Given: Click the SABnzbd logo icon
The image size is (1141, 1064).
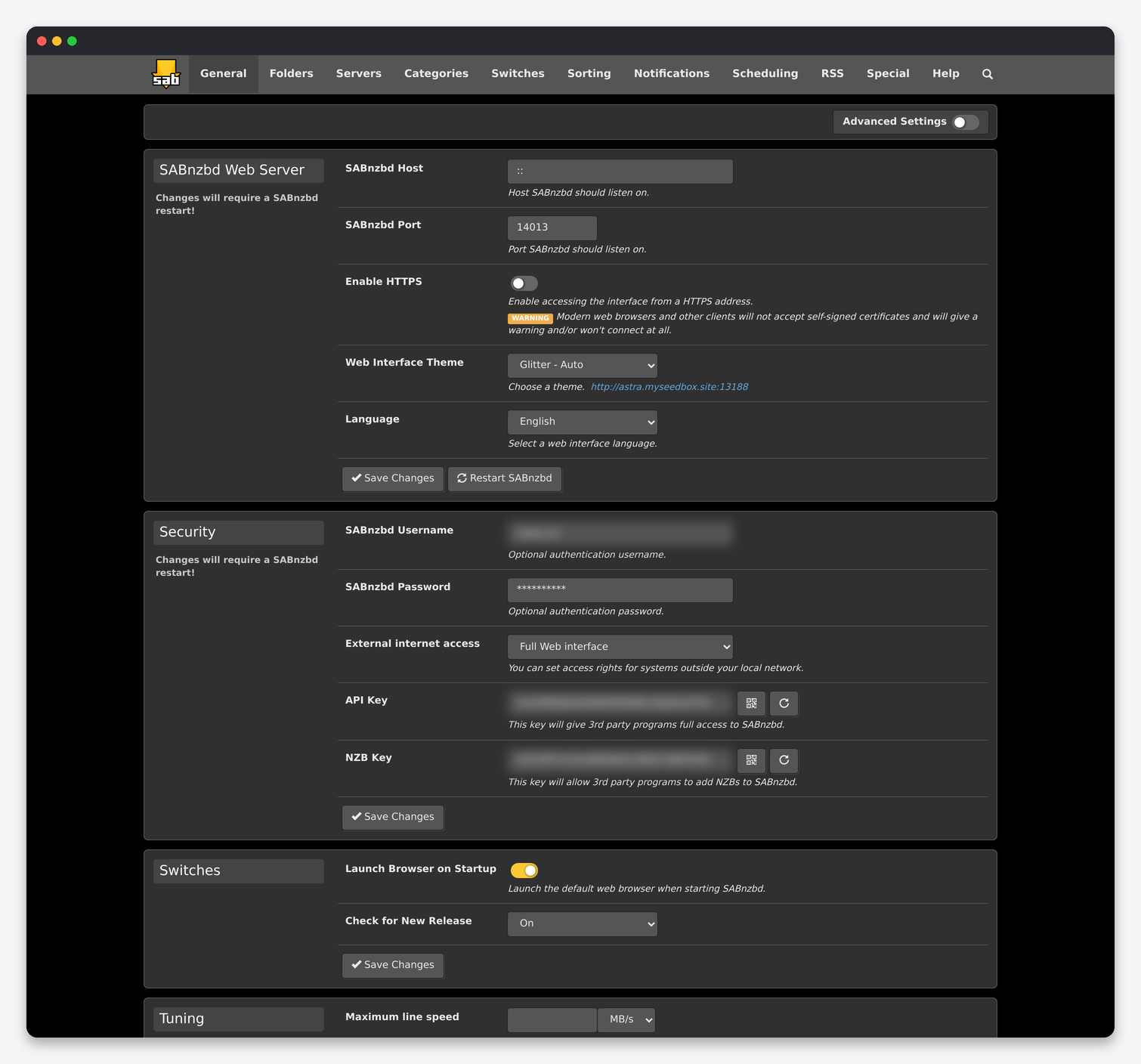Looking at the screenshot, I should tap(166, 74).
